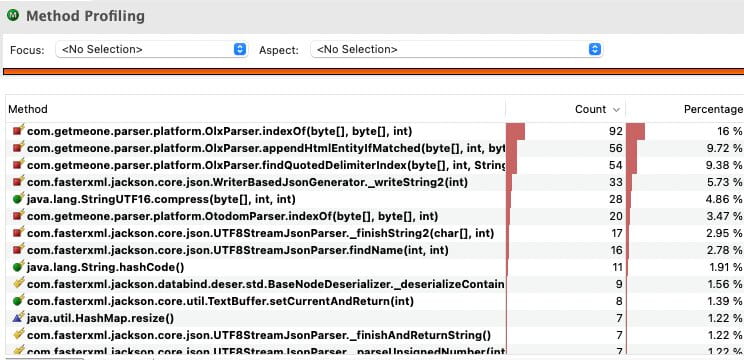This screenshot has height=360, width=744.
Task: Select BaseNodeDeserializer._deserializeContain method name
Action: click(266, 284)
